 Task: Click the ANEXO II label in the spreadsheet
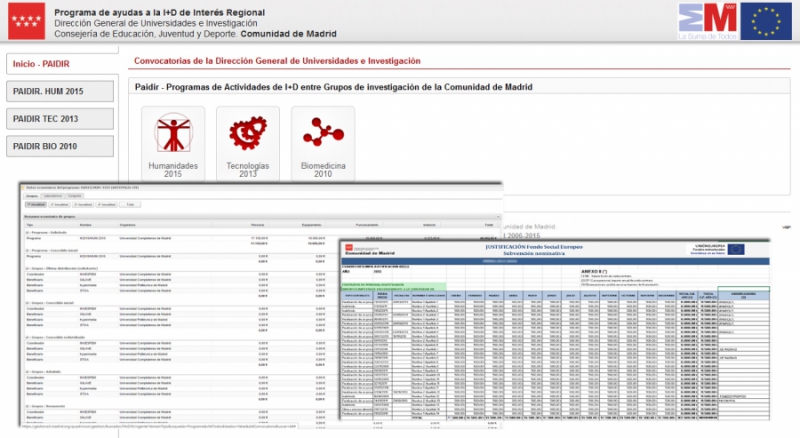(x=594, y=272)
